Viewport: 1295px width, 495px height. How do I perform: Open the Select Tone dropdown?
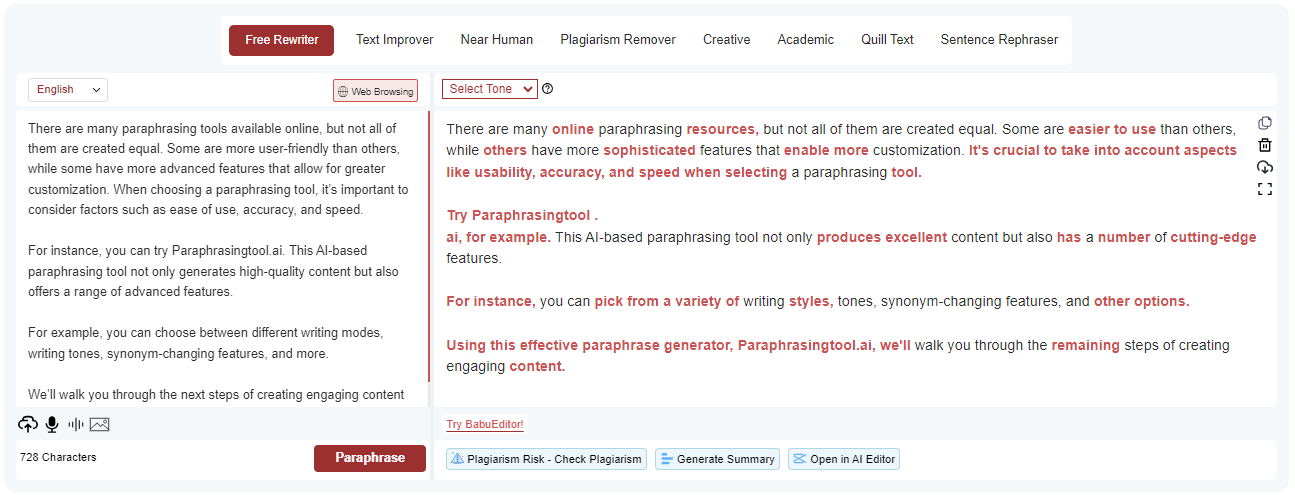tap(489, 89)
